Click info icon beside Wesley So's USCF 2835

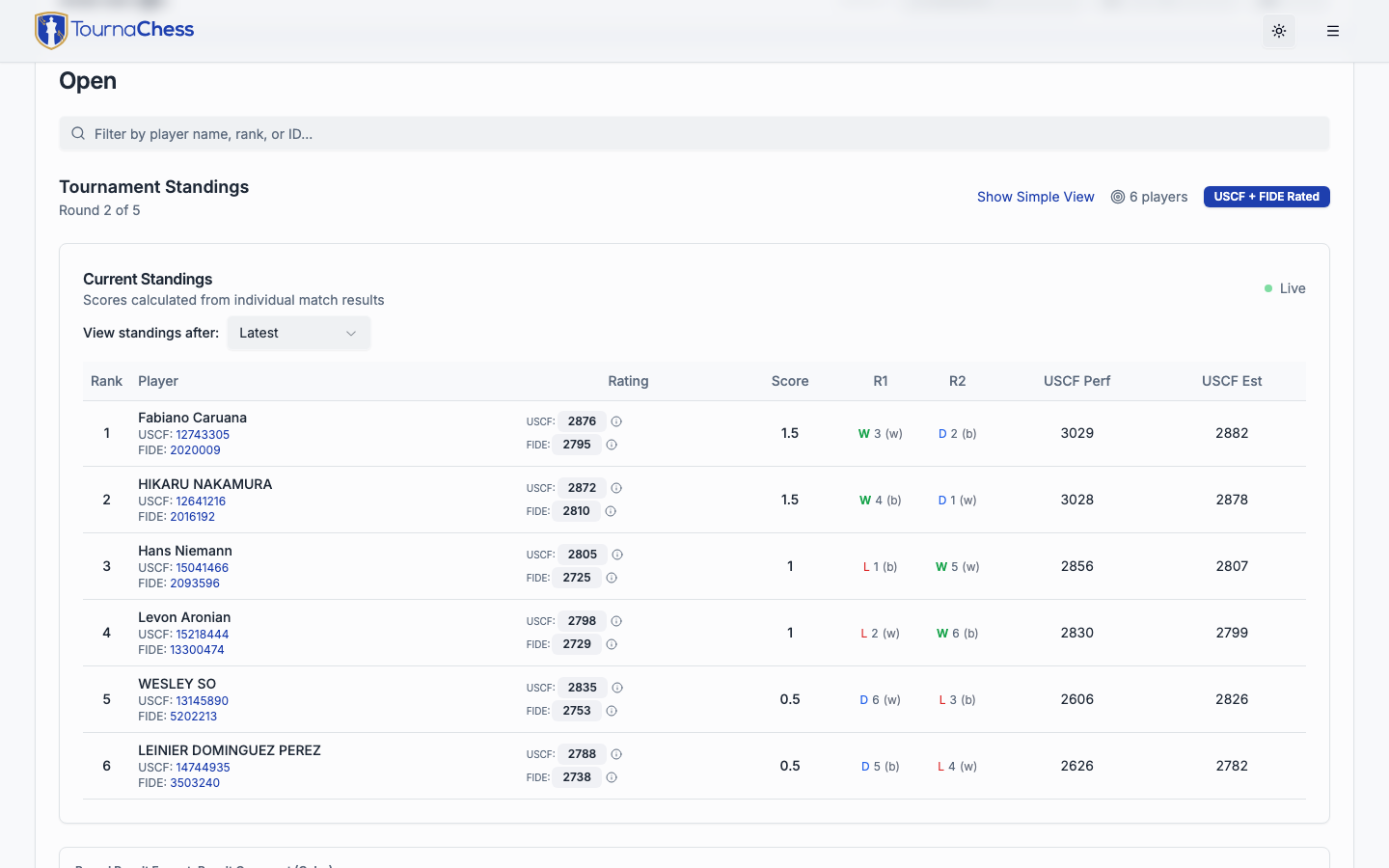click(x=617, y=688)
